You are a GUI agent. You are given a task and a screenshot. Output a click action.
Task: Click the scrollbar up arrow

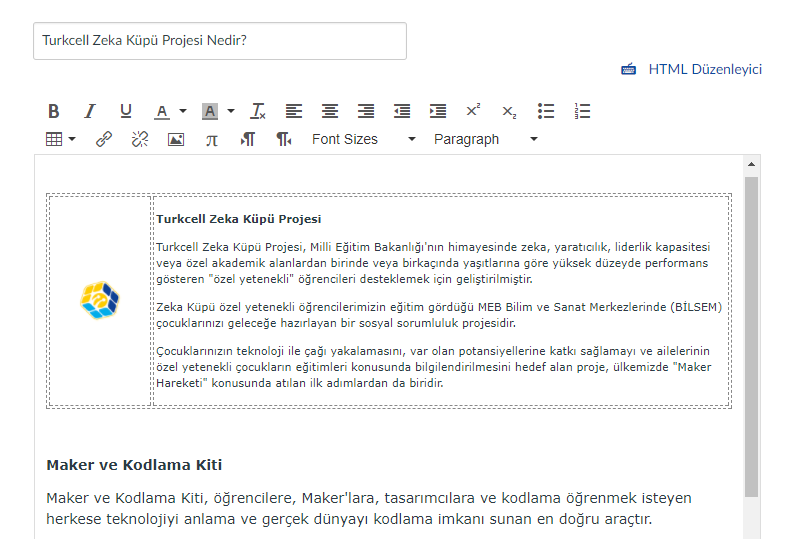point(751,164)
